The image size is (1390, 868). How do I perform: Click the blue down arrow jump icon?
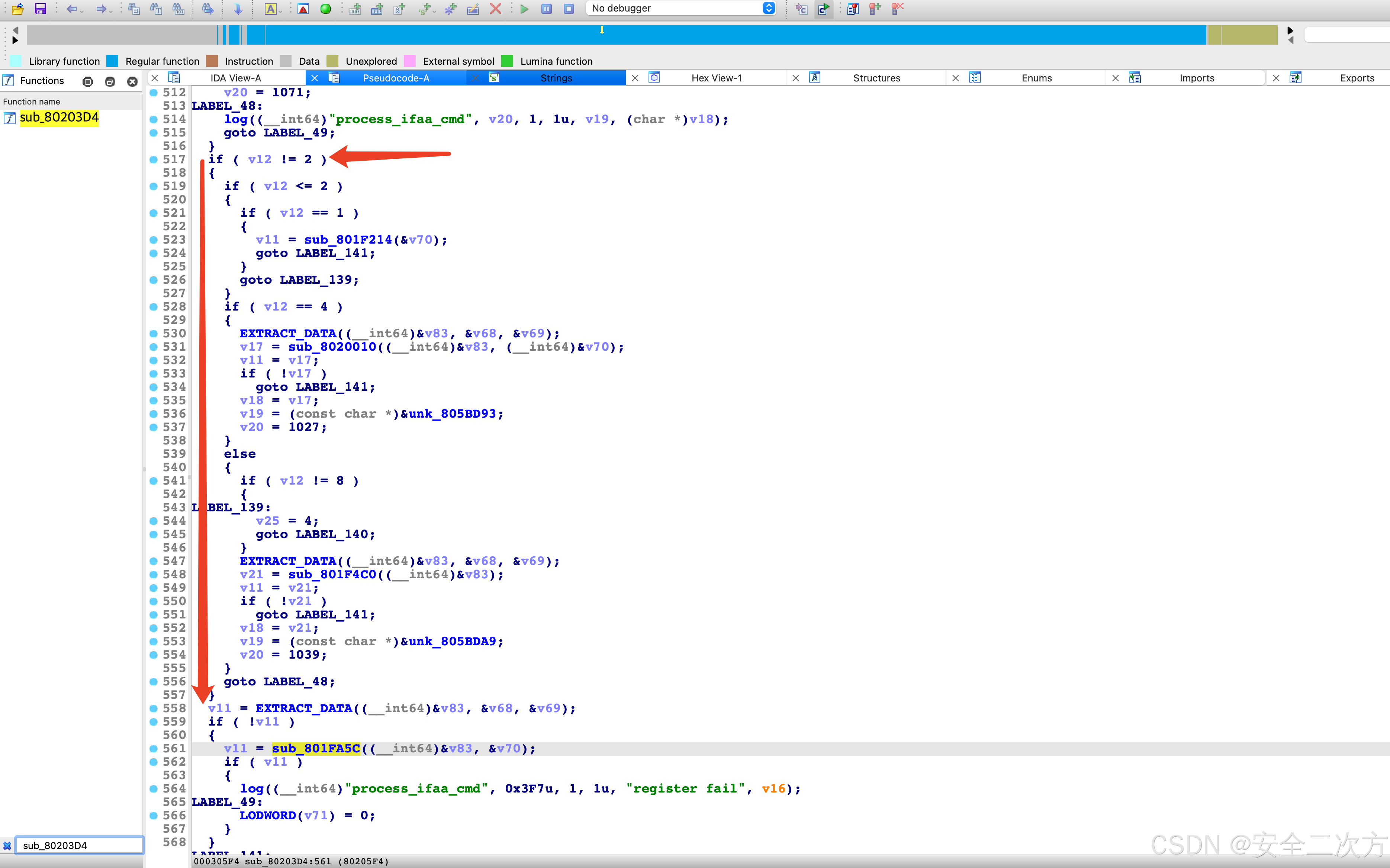click(x=238, y=9)
